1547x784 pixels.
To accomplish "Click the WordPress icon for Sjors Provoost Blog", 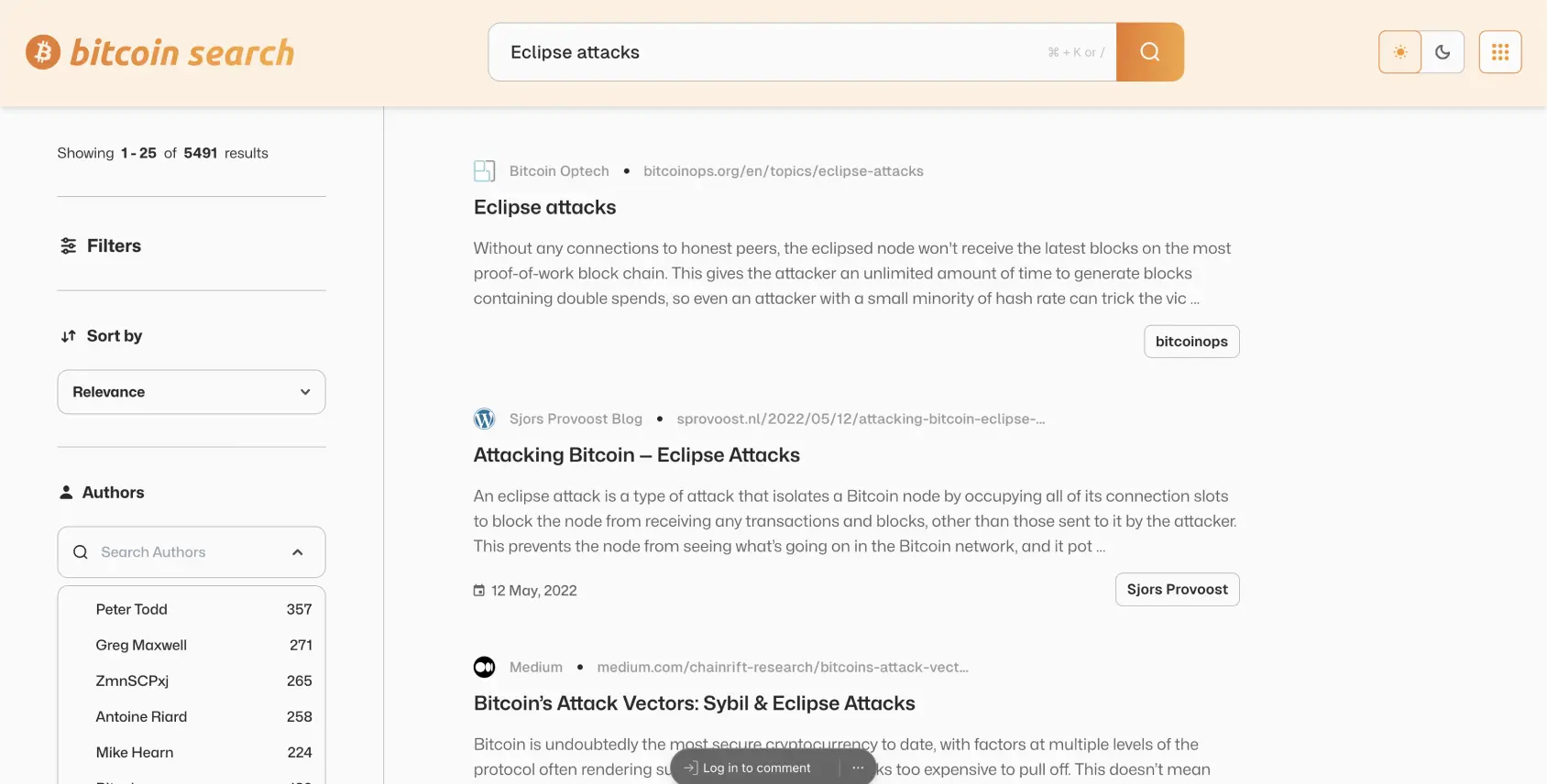I will pos(484,419).
